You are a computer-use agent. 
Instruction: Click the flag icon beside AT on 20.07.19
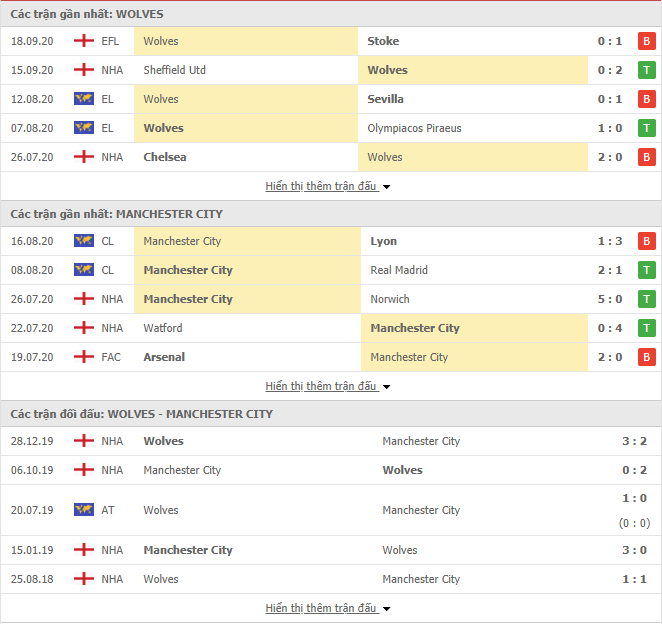click(84, 510)
